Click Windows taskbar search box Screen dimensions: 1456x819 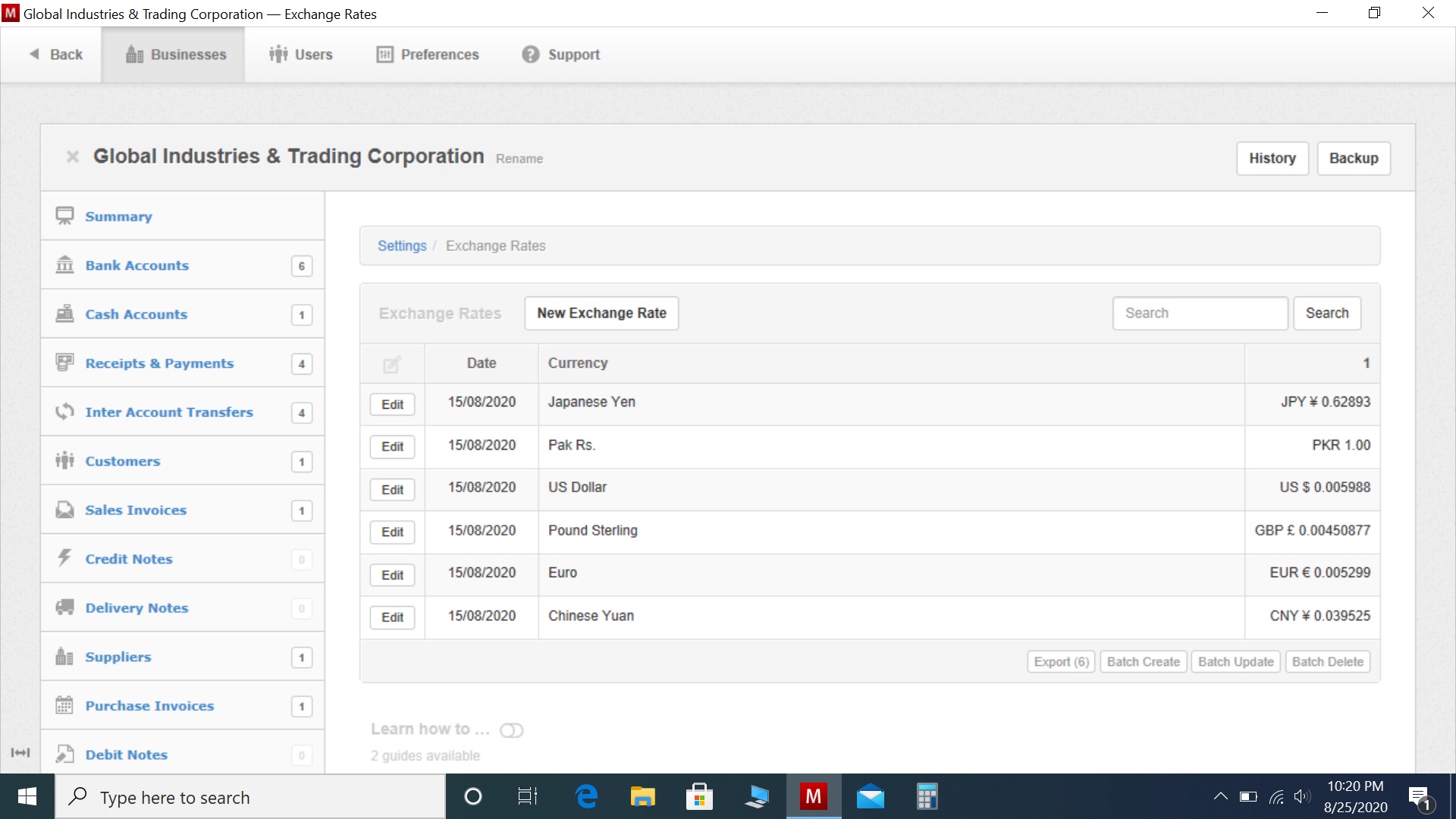250,797
